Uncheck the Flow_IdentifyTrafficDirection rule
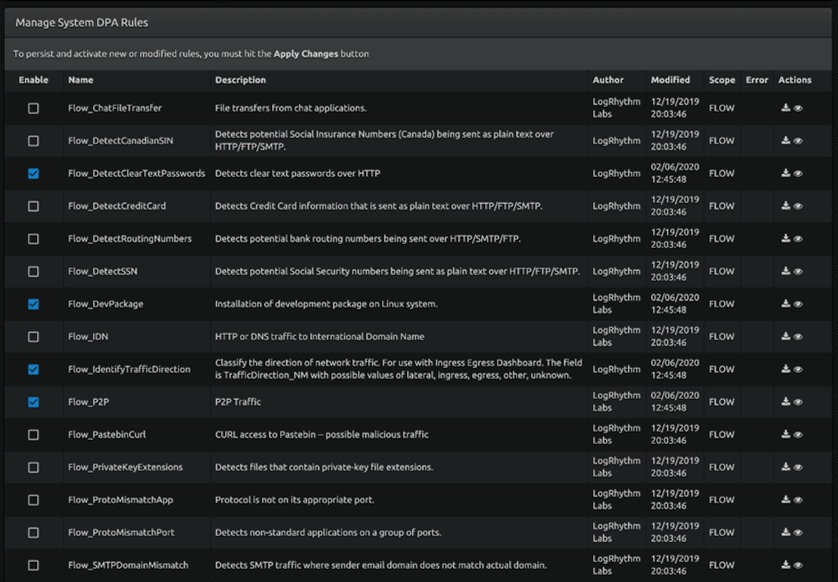Viewport: 838px width, 582px height. (x=33, y=369)
